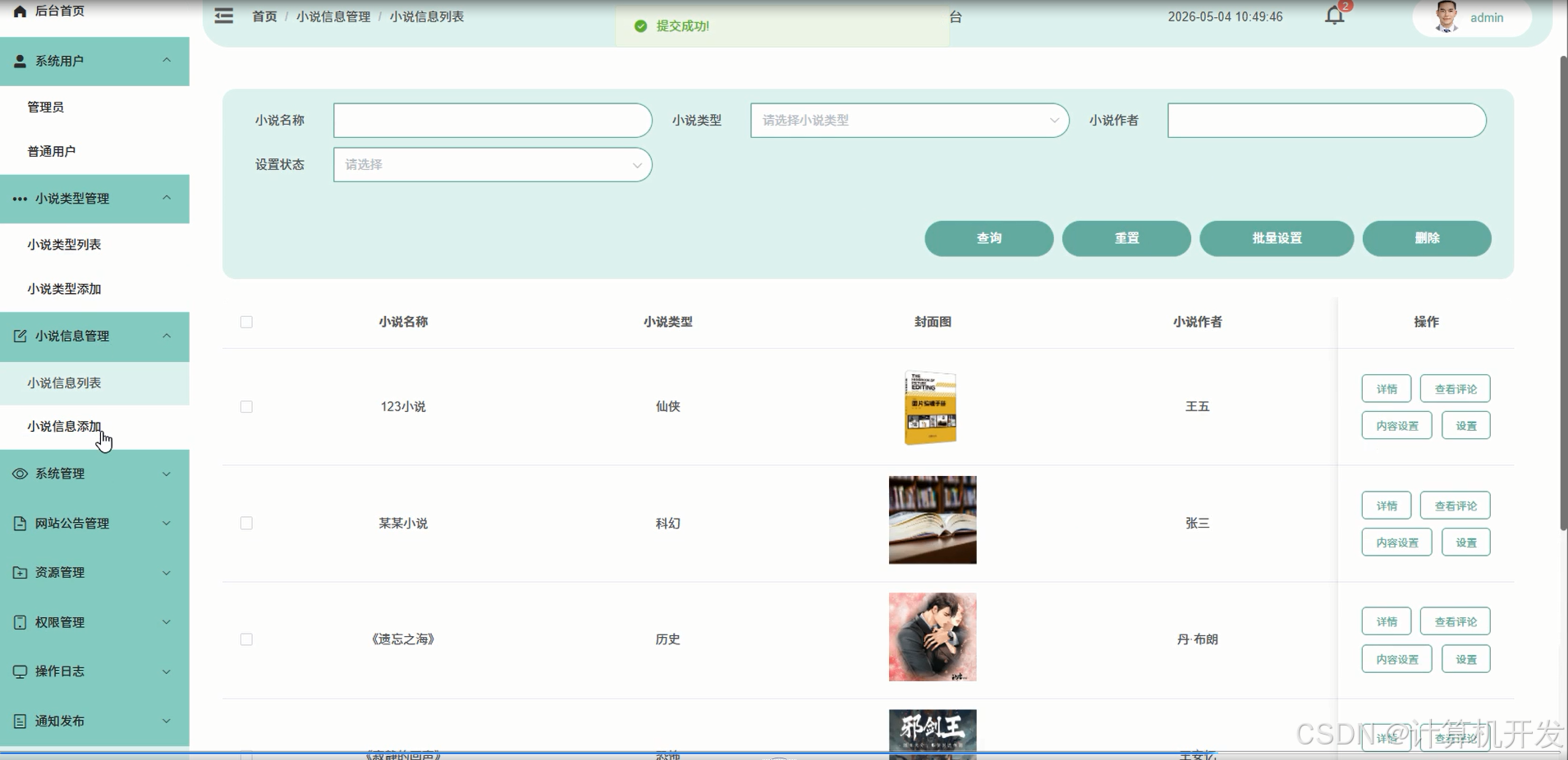This screenshot has width=1568, height=760.
Task: Click the 小说信息管理 breadcrumb
Action: point(333,16)
